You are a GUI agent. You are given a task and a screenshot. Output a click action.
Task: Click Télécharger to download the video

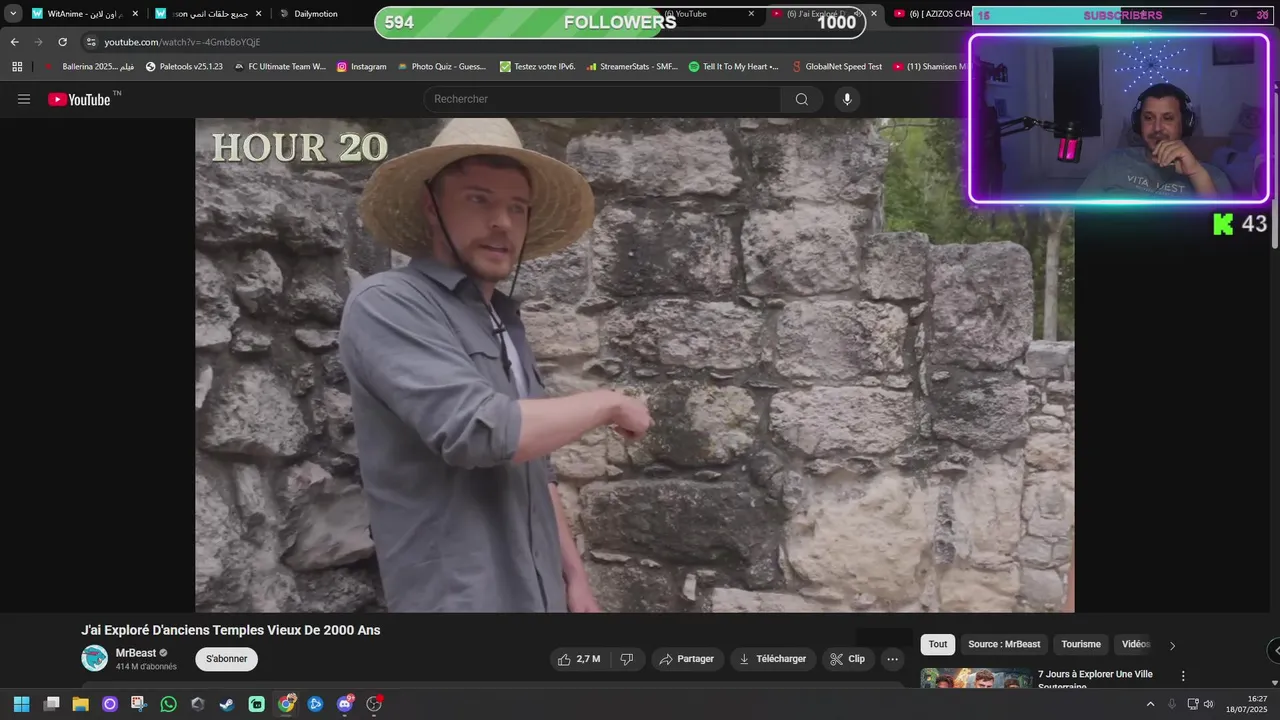point(772,659)
